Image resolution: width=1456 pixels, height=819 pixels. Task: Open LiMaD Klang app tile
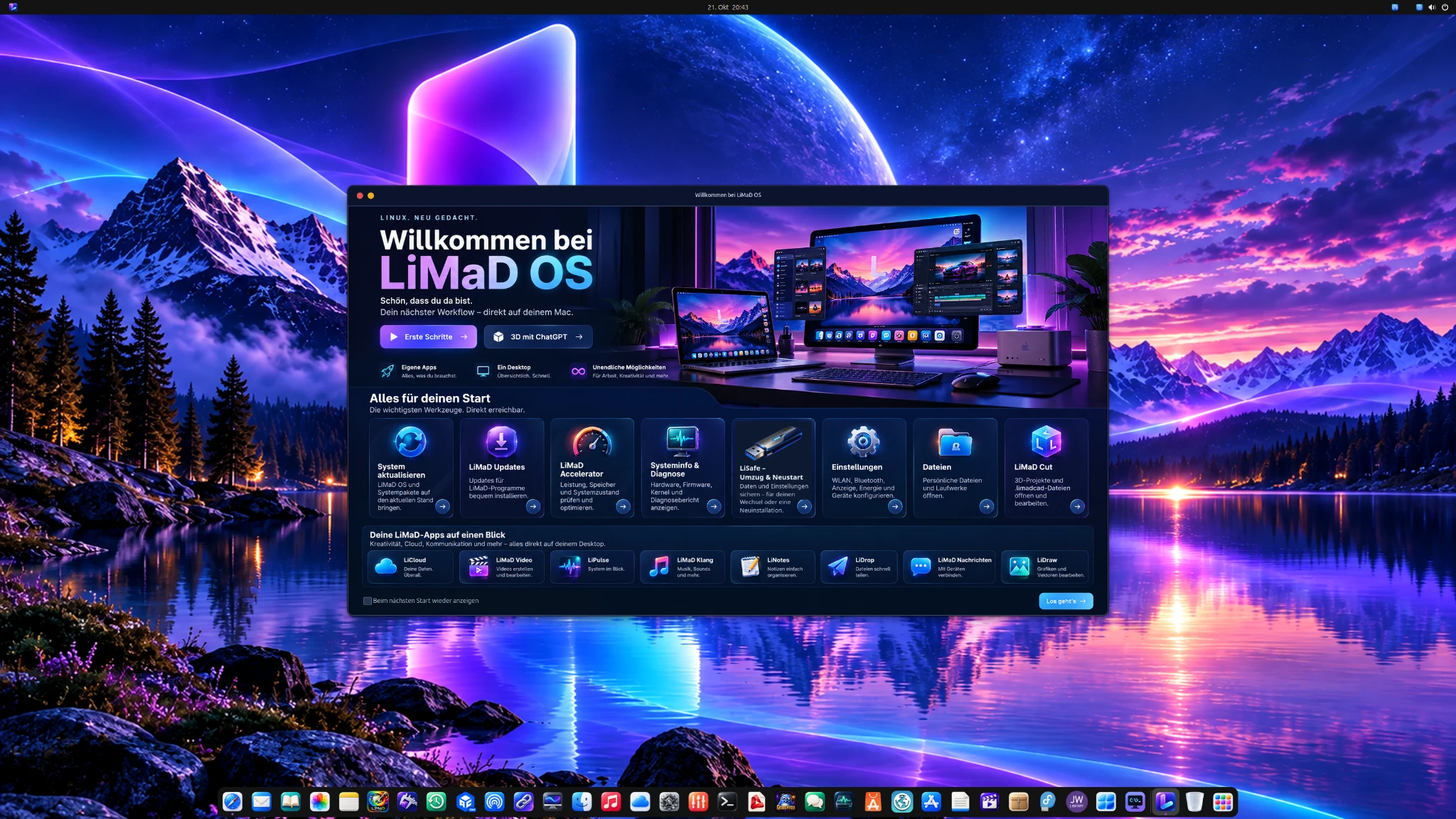coord(682,567)
